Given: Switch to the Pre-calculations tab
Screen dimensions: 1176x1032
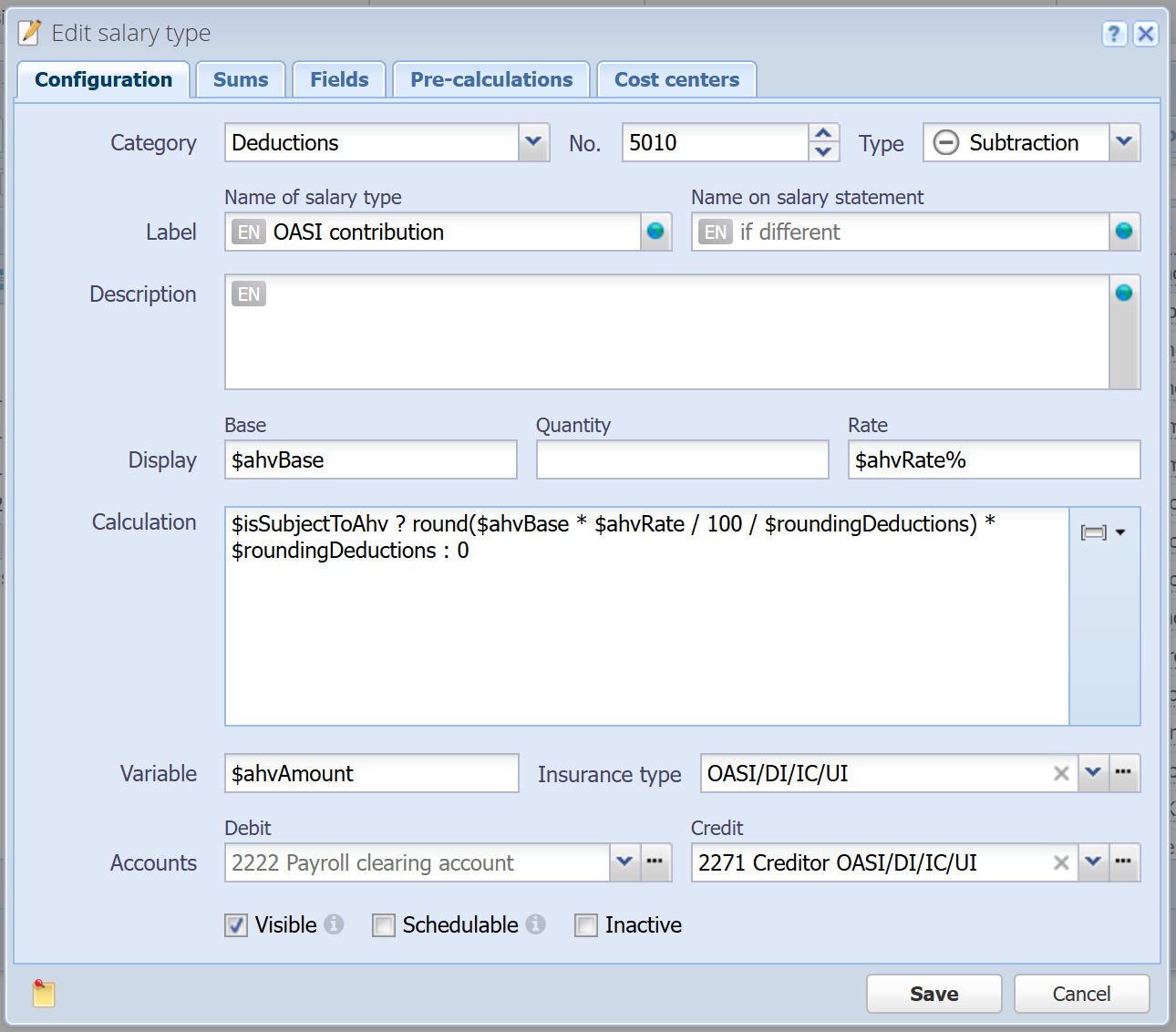Looking at the screenshot, I should [x=491, y=79].
